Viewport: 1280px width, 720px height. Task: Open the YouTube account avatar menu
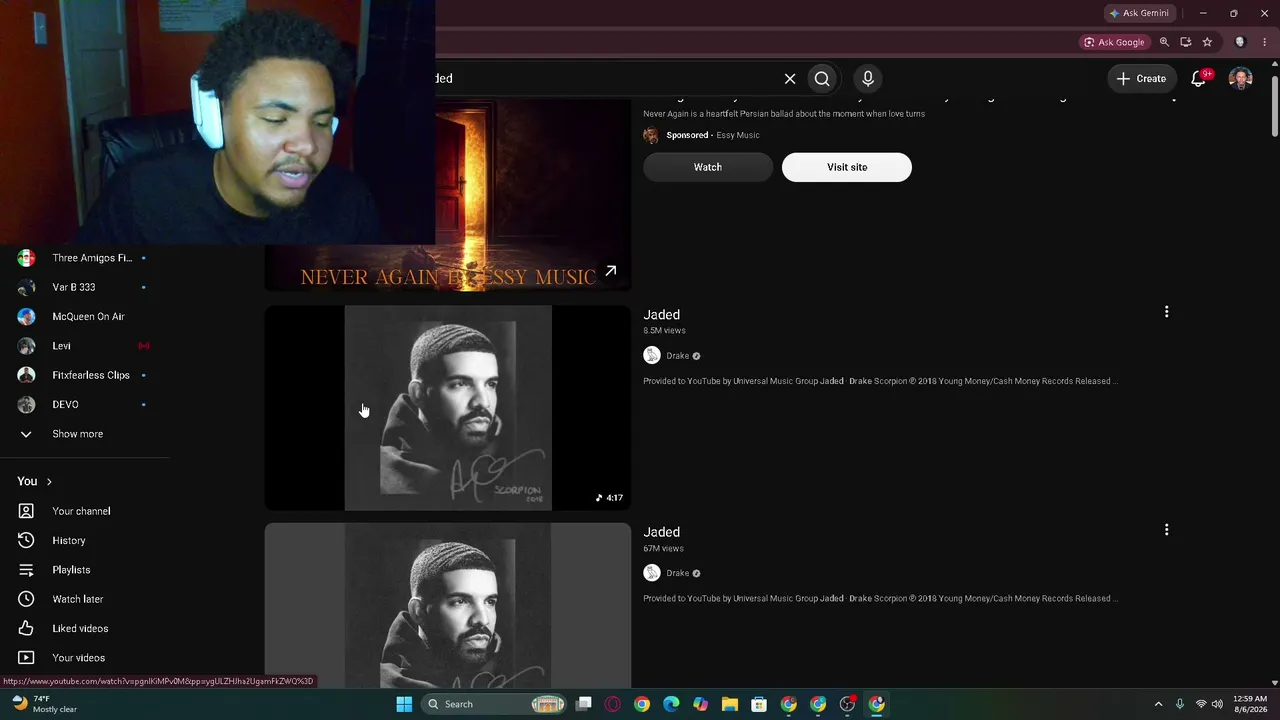tap(1241, 78)
